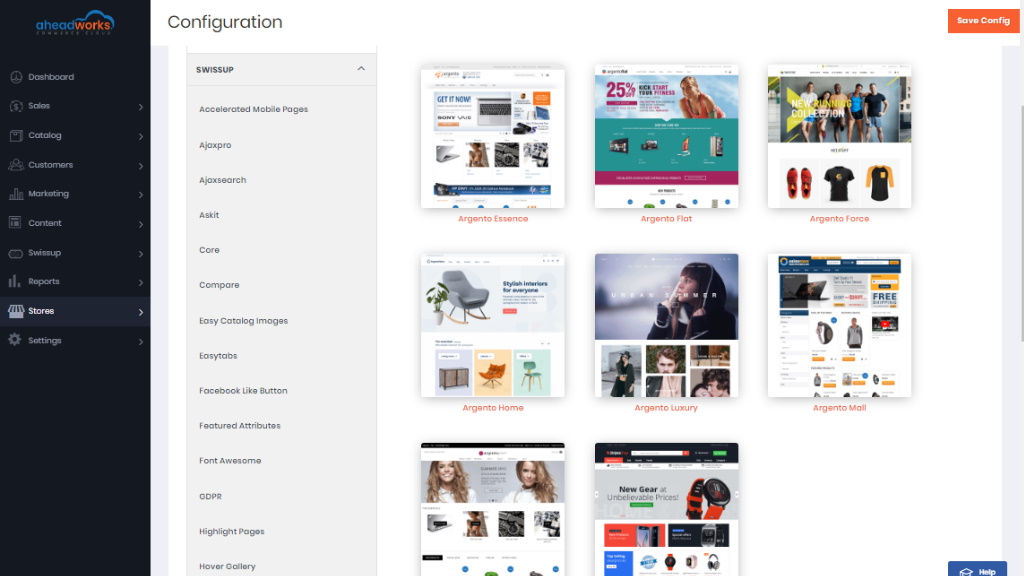Select the Argento Mall theme thumbnail
This screenshot has width=1024, height=576.
click(x=839, y=325)
